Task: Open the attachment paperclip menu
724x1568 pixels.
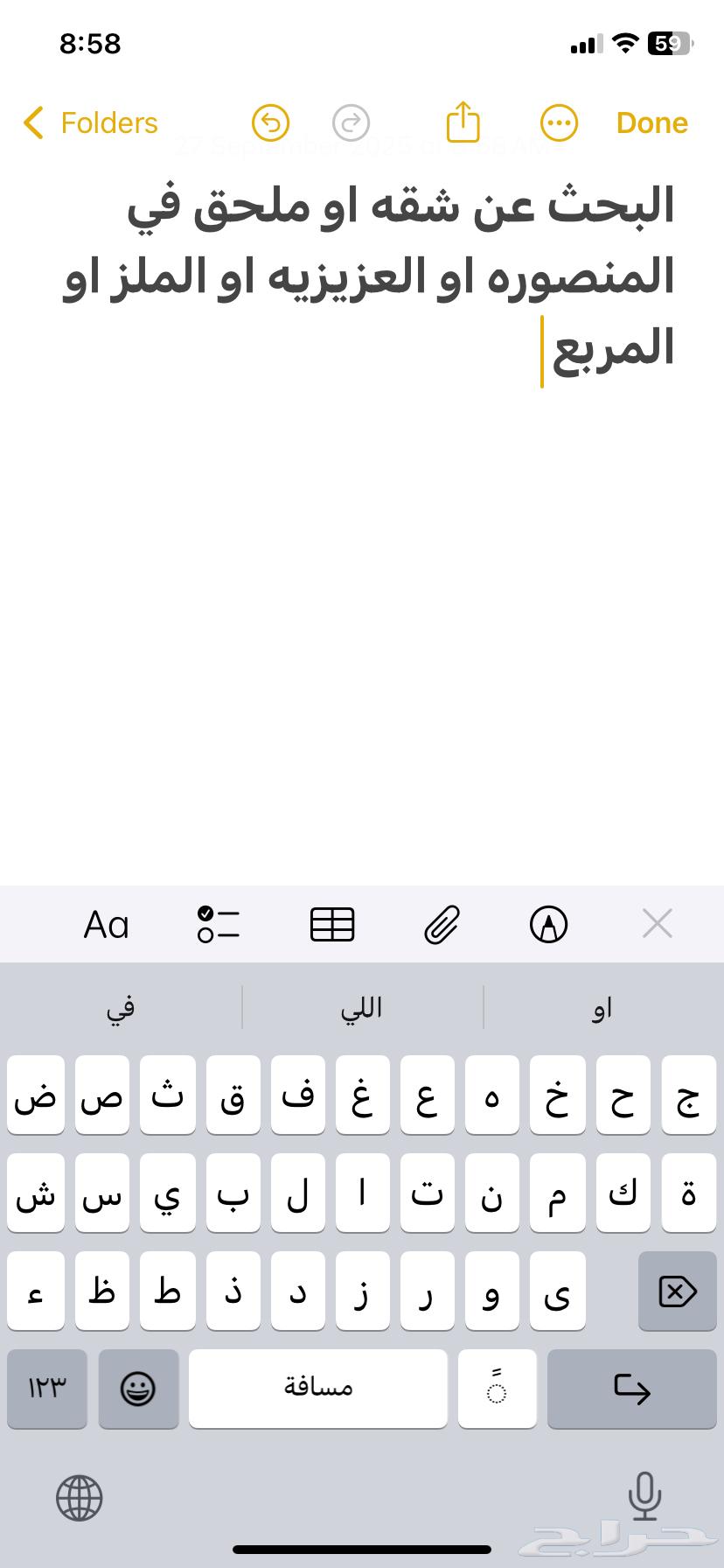Action: click(x=442, y=925)
